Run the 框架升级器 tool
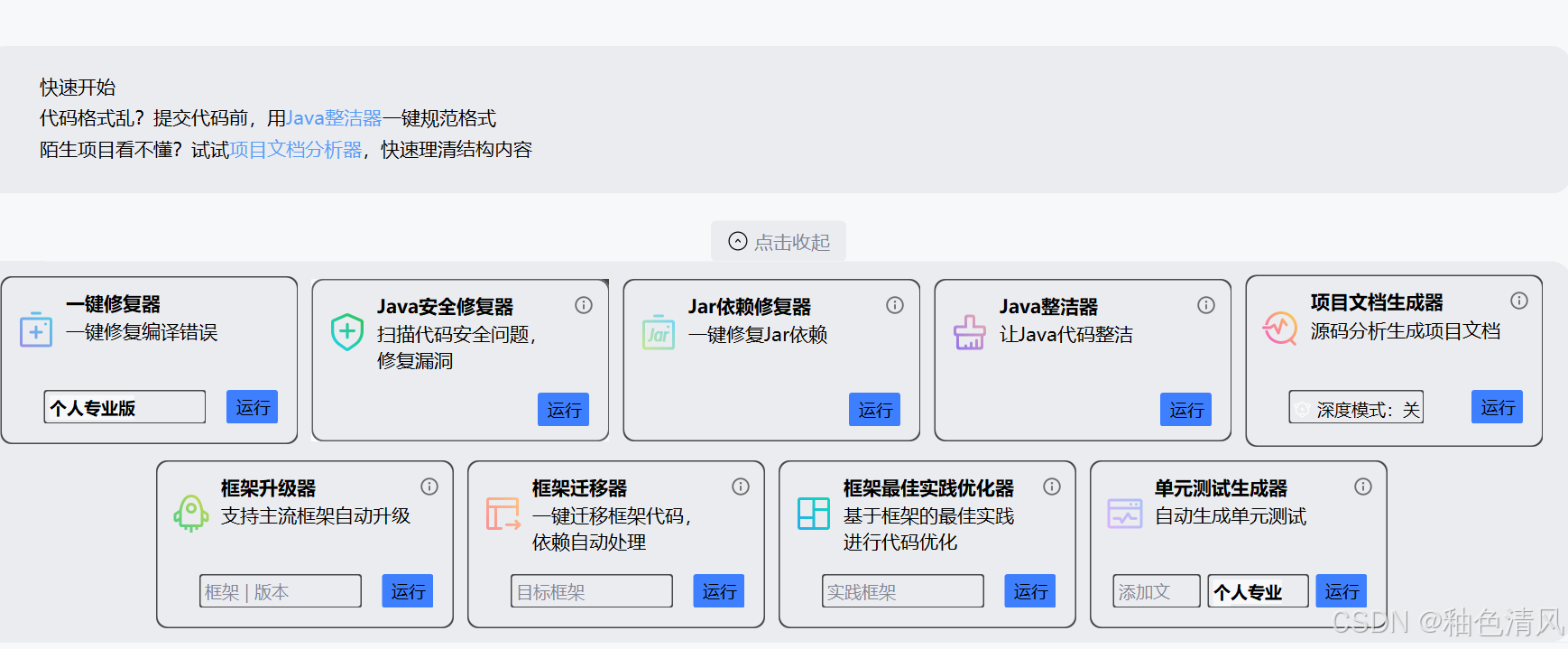 pos(408,591)
